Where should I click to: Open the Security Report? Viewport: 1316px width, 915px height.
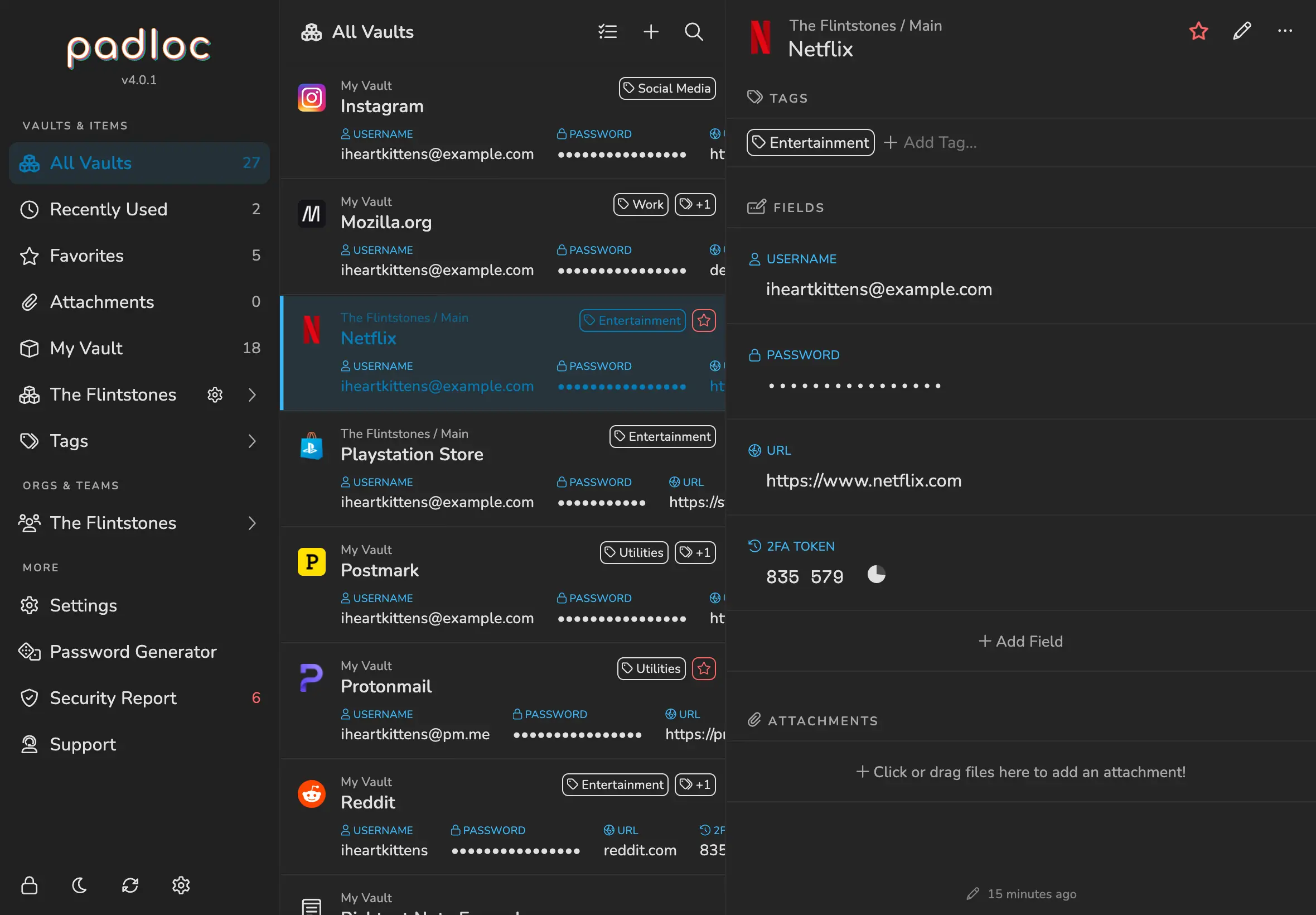point(139,698)
